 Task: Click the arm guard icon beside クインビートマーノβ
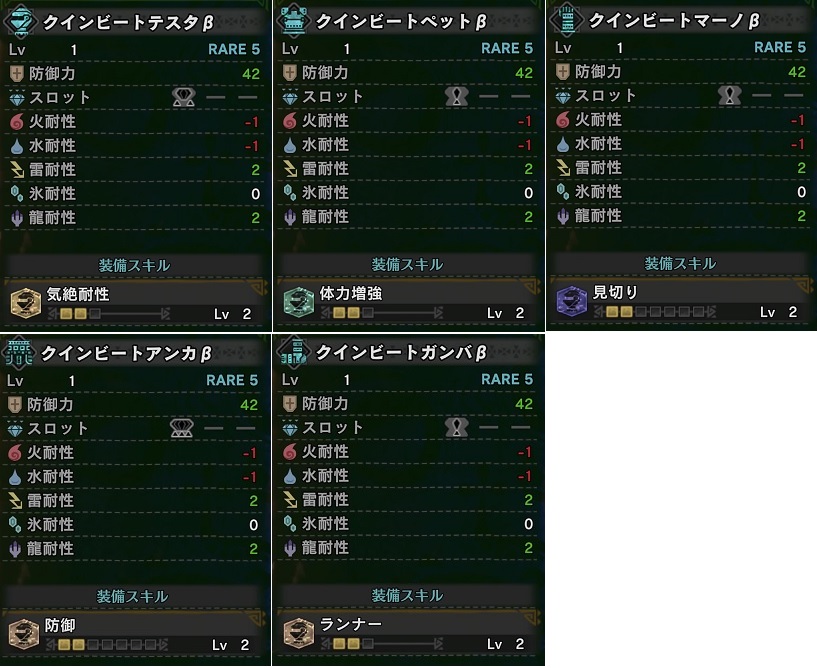tap(566, 19)
